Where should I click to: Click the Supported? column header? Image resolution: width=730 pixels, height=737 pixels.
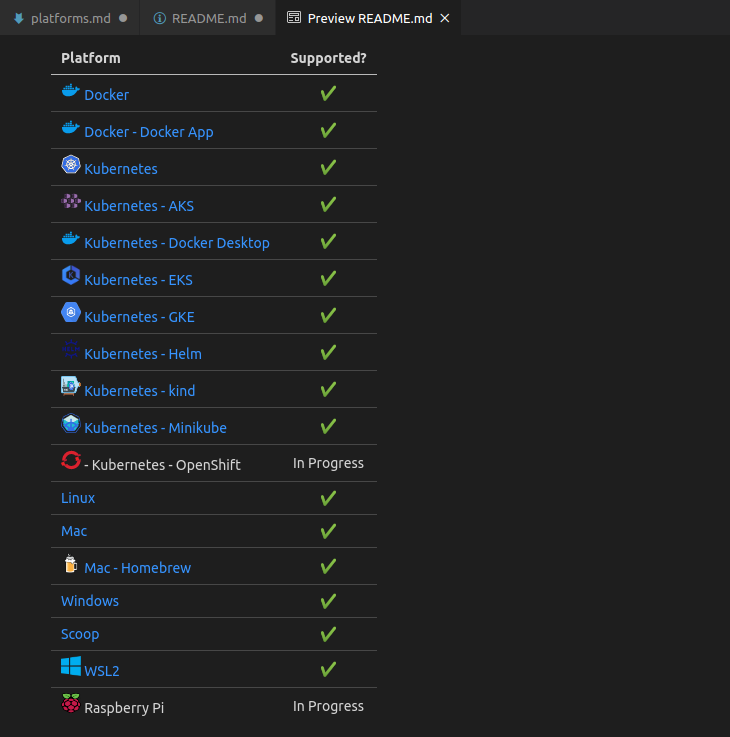click(328, 58)
